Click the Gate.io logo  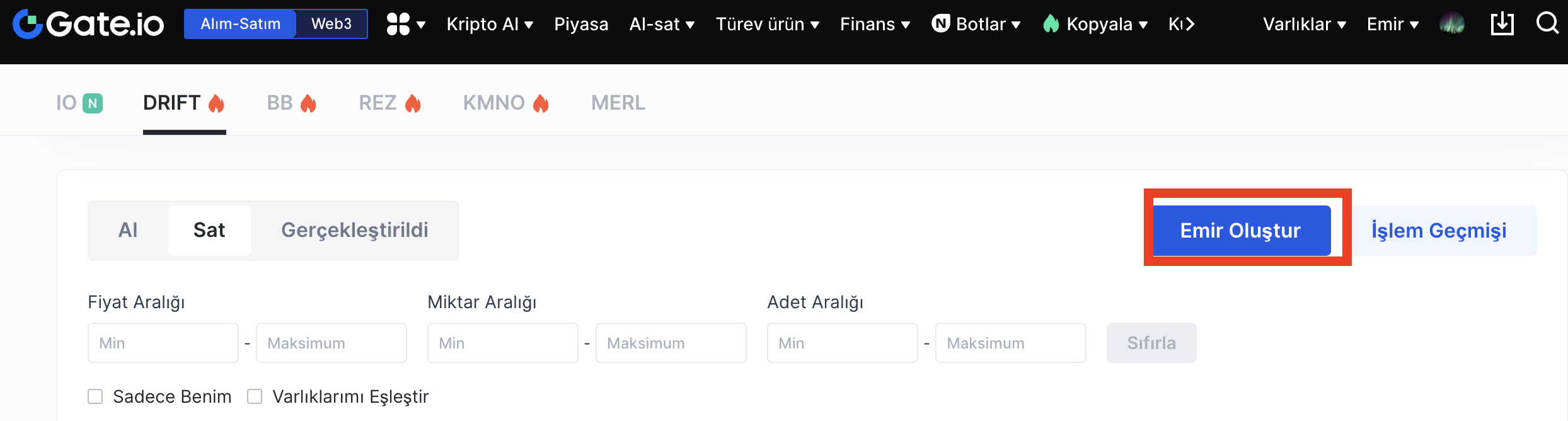point(88,24)
